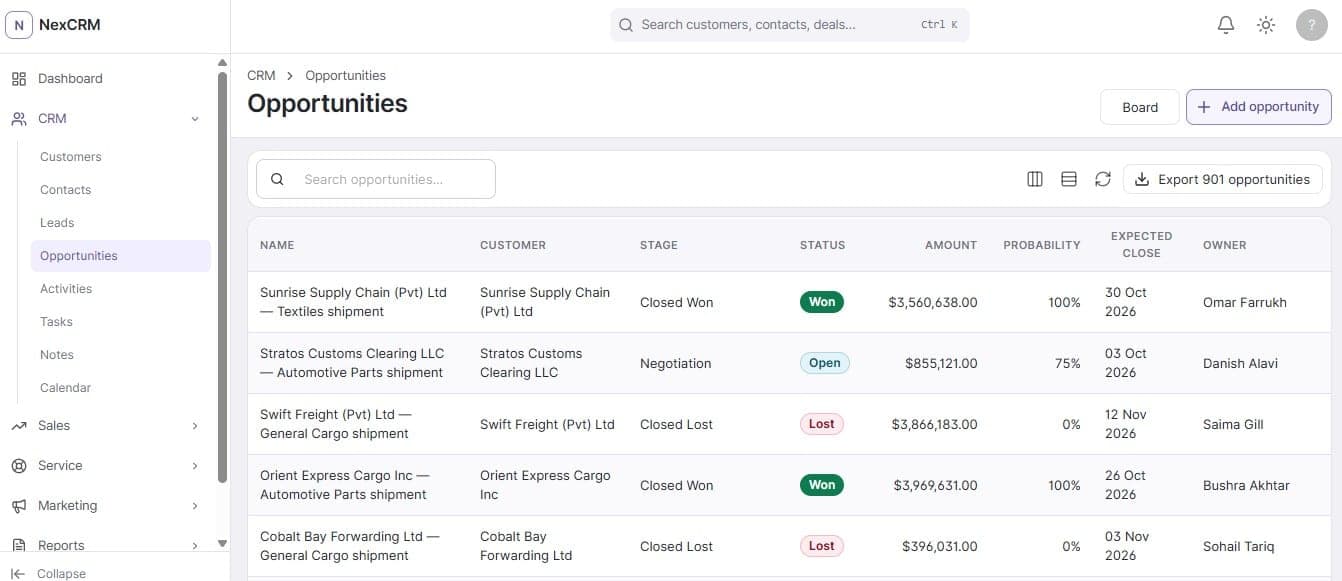The image size is (1342, 581).
Task: Focus the global search field
Action: coord(789,25)
